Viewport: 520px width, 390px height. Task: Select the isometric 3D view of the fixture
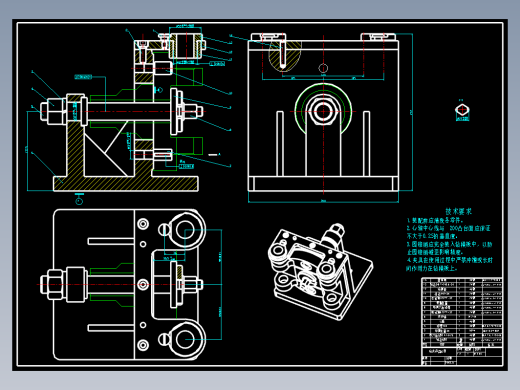pyautogui.click(x=320, y=272)
